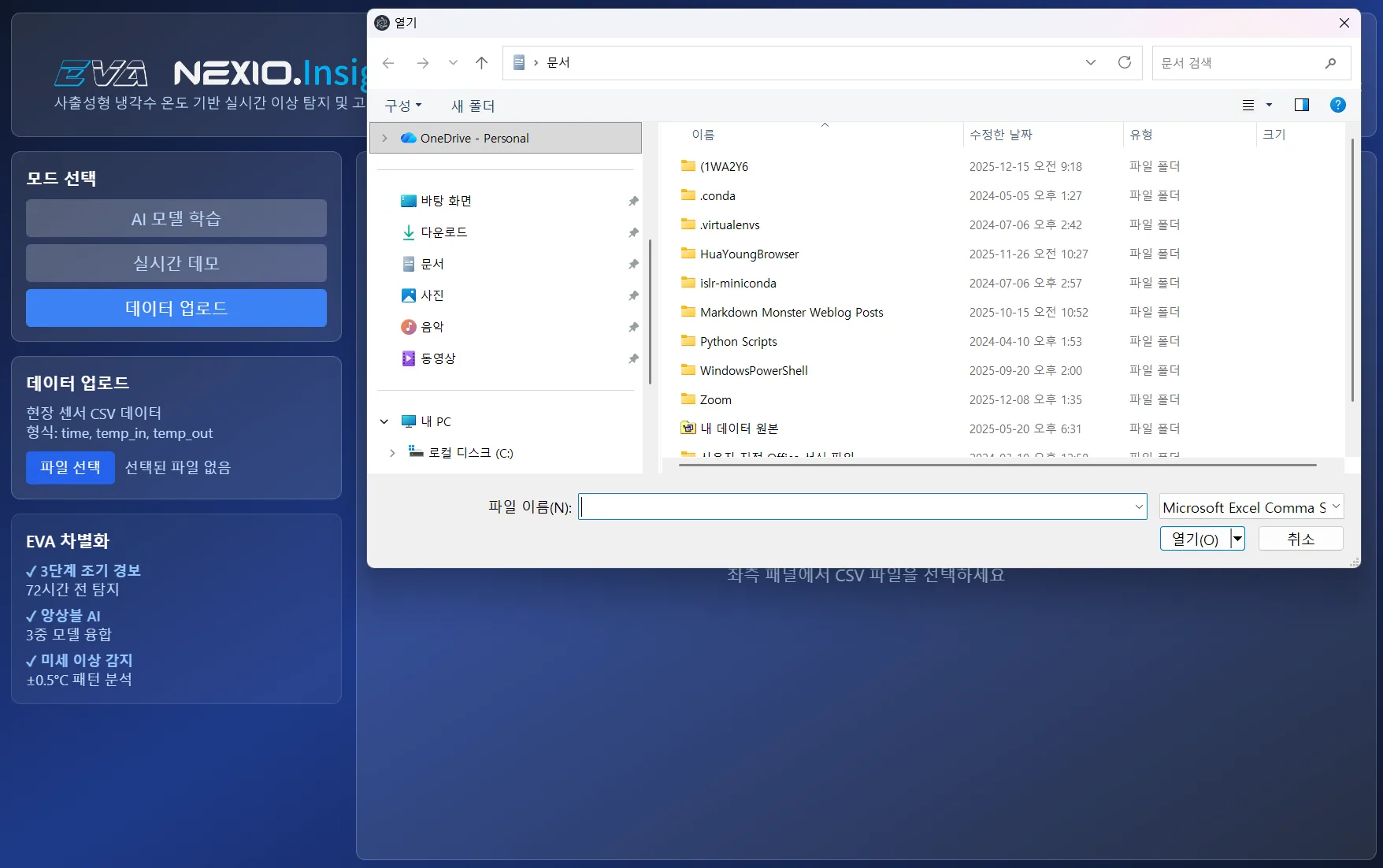1383x868 pixels.
Task: Open recent locations chevron in dialog
Action: pyautogui.click(x=453, y=63)
